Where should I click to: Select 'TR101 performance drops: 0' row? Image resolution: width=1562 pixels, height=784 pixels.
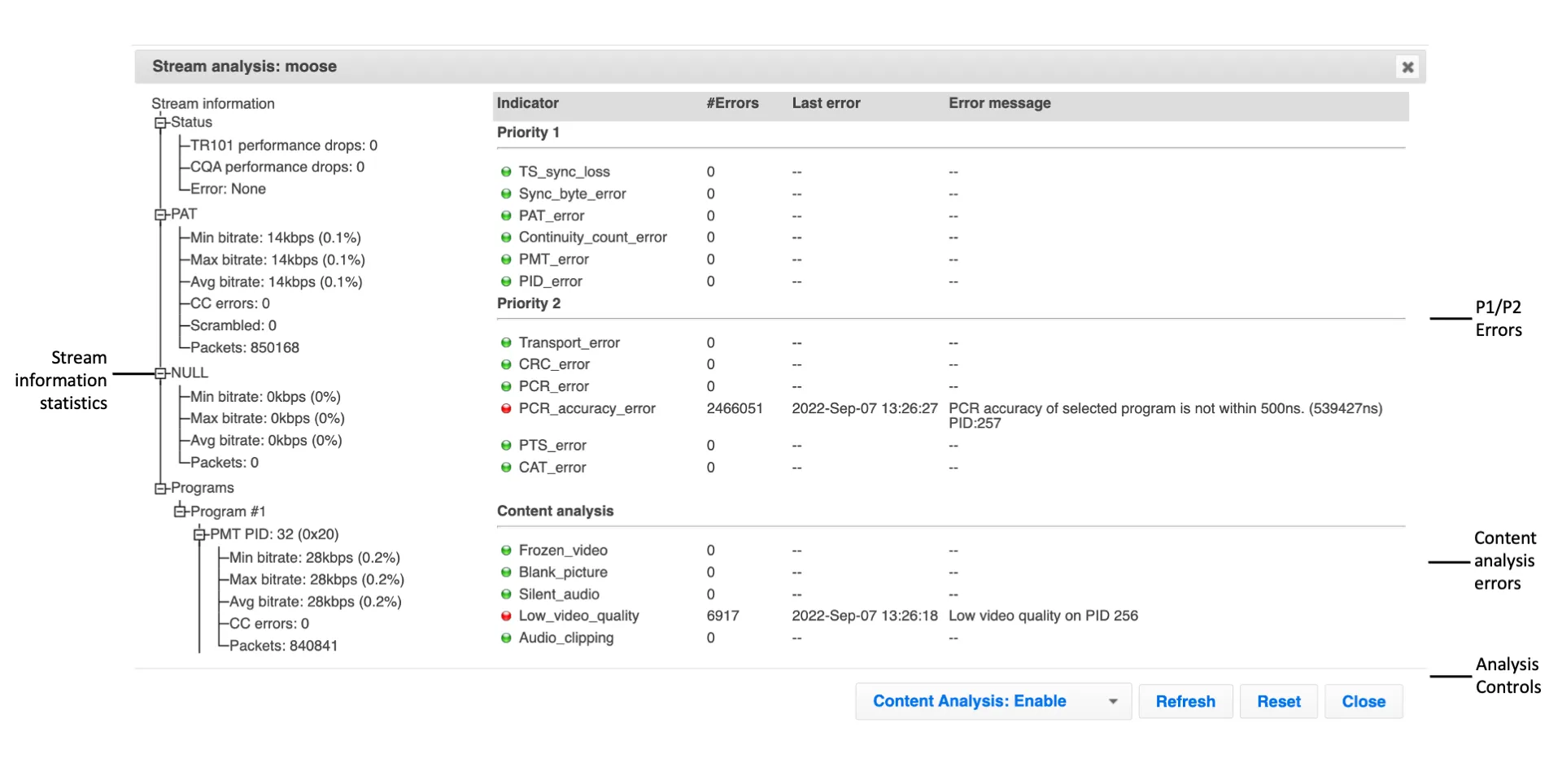point(283,146)
